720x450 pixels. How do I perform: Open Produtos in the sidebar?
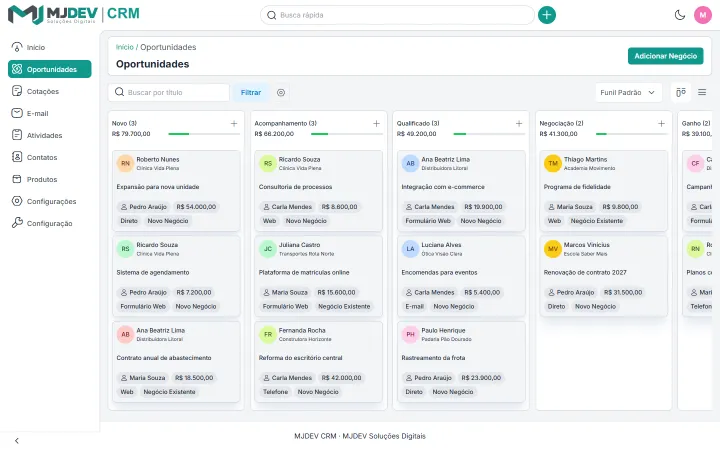coord(50,180)
